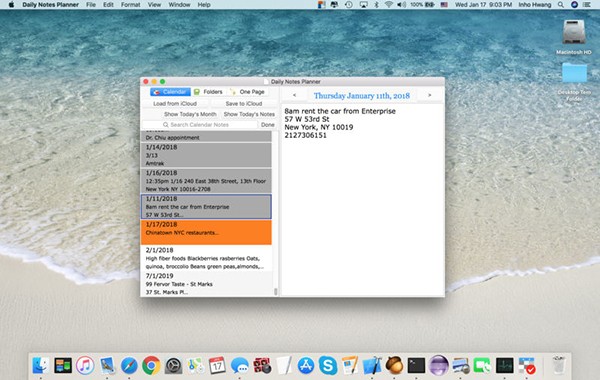Open the Window menu

179,5
